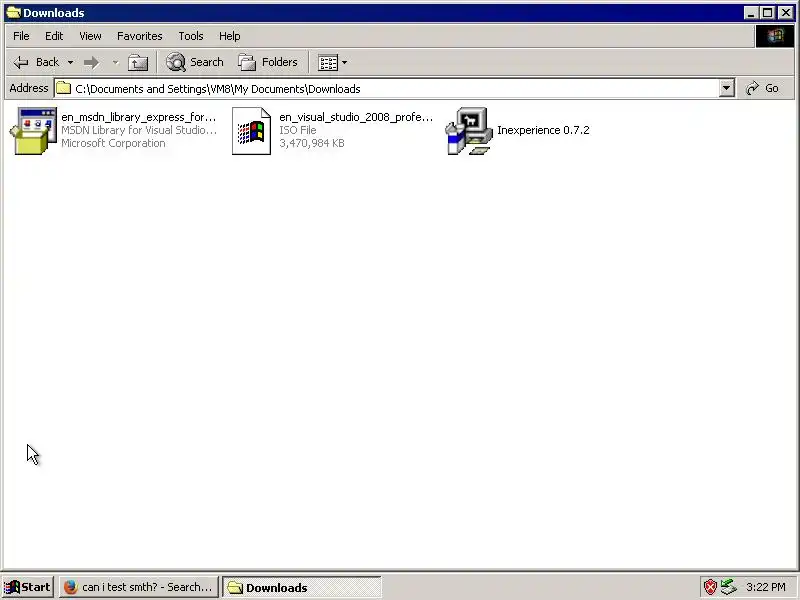The image size is (800, 600).
Task: Open the Back history dropdown arrow
Action: (x=70, y=62)
